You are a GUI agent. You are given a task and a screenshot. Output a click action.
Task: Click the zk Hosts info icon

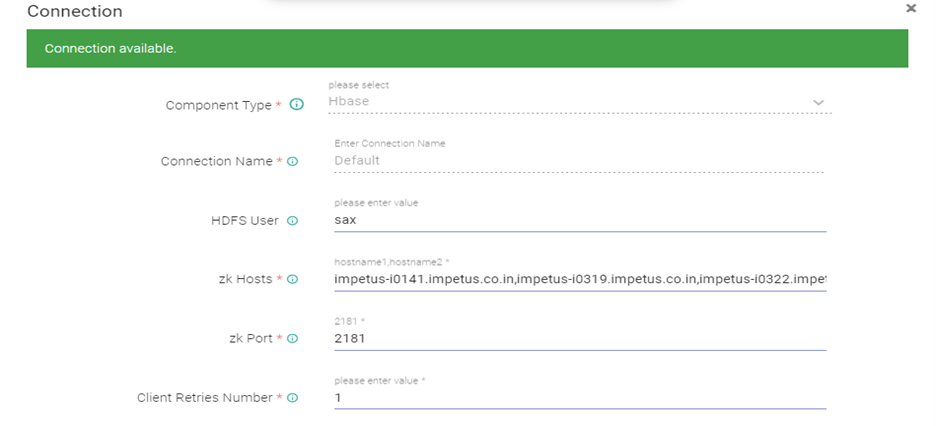pos(293,280)
